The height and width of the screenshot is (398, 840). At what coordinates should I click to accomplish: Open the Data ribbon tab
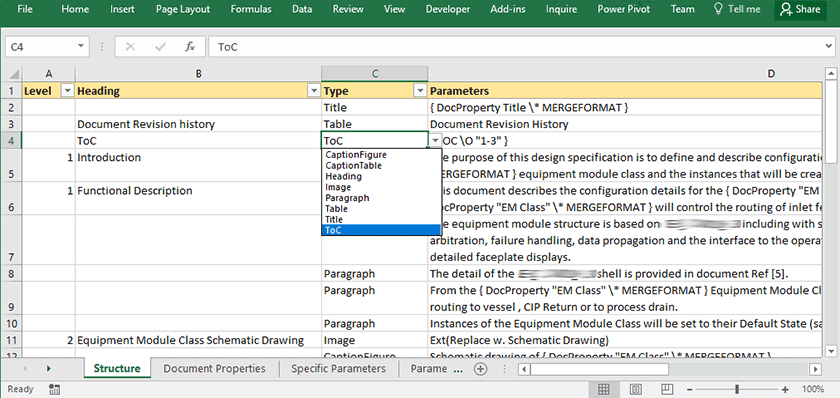pyautogui.click(x=303, y=9)
